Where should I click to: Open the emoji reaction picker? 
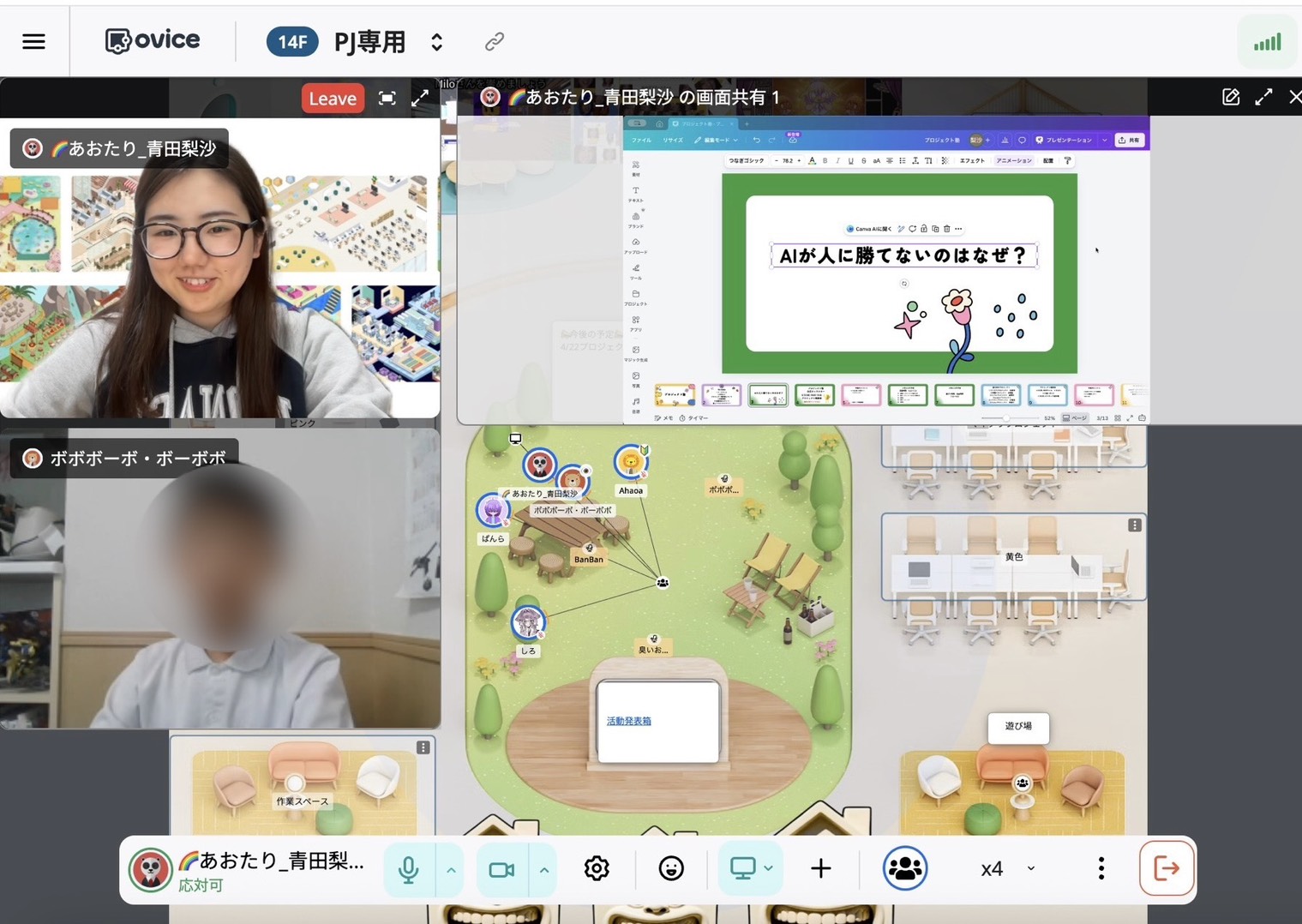coord(671,868)
